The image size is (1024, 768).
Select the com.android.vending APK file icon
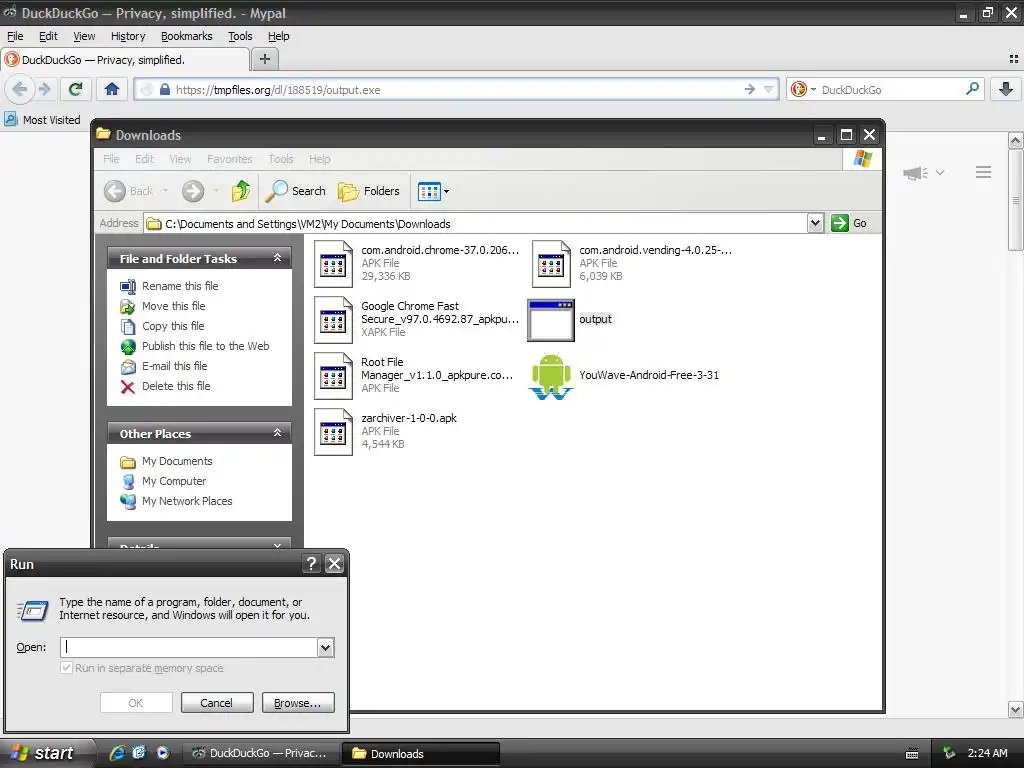pos(551,264)
